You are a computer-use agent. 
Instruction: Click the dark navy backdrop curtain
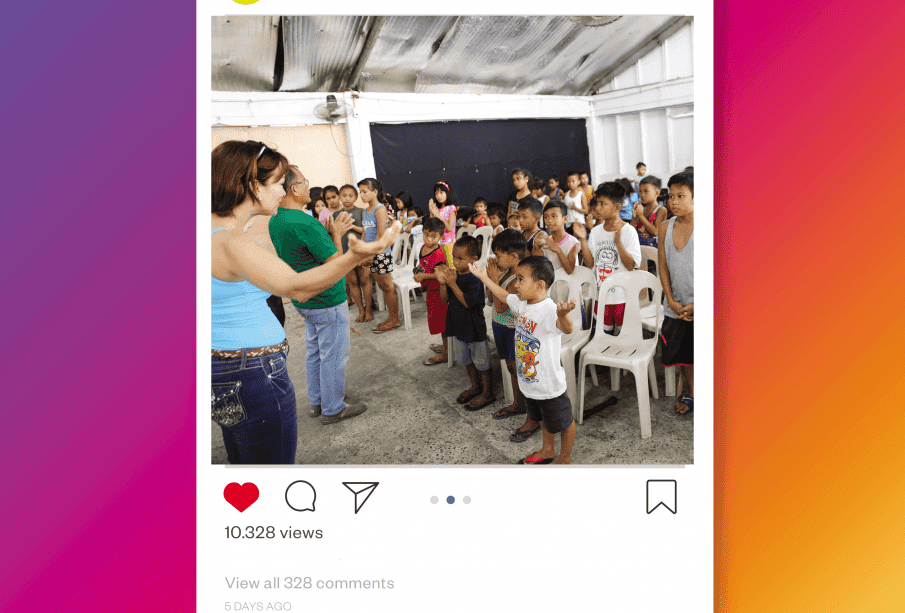[479, 156]
